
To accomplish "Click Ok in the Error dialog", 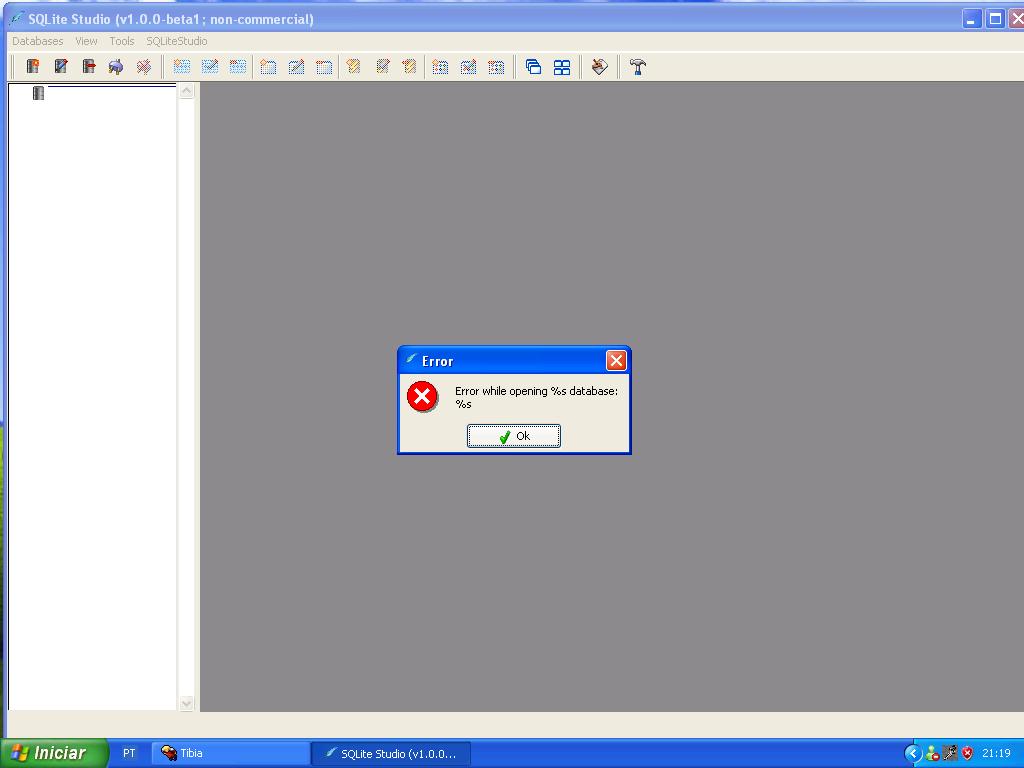I will coord(514,436).
